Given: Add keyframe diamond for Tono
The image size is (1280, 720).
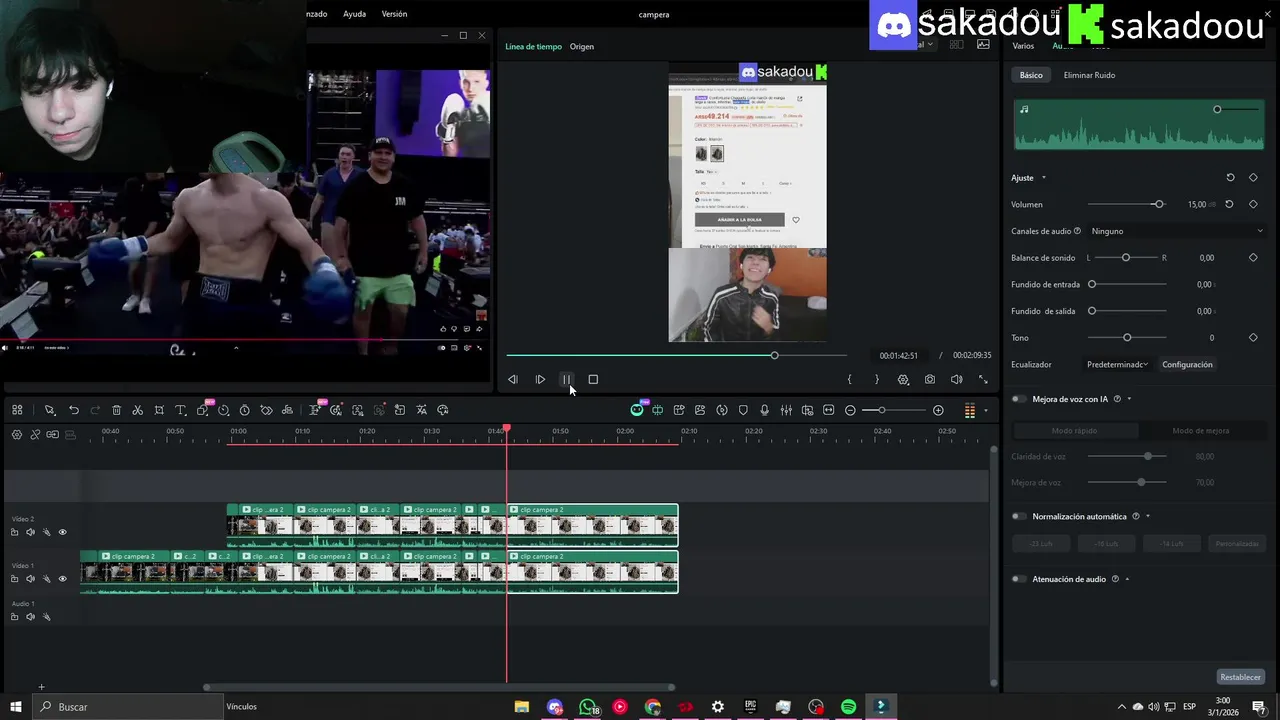Looking at the screenshot, I should click(1253, 338).
